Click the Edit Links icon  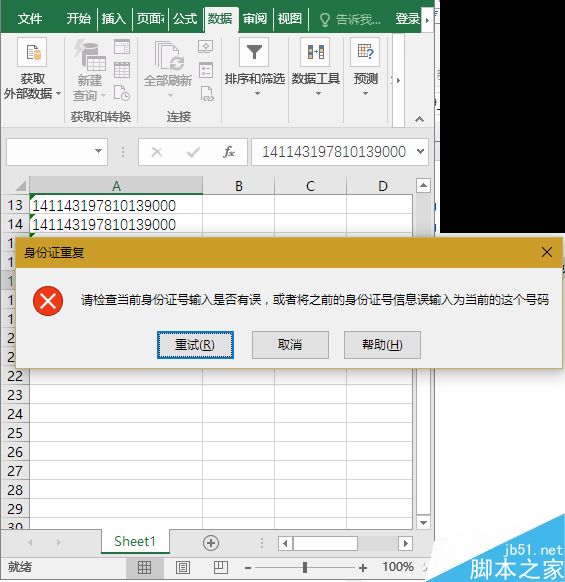207,93
